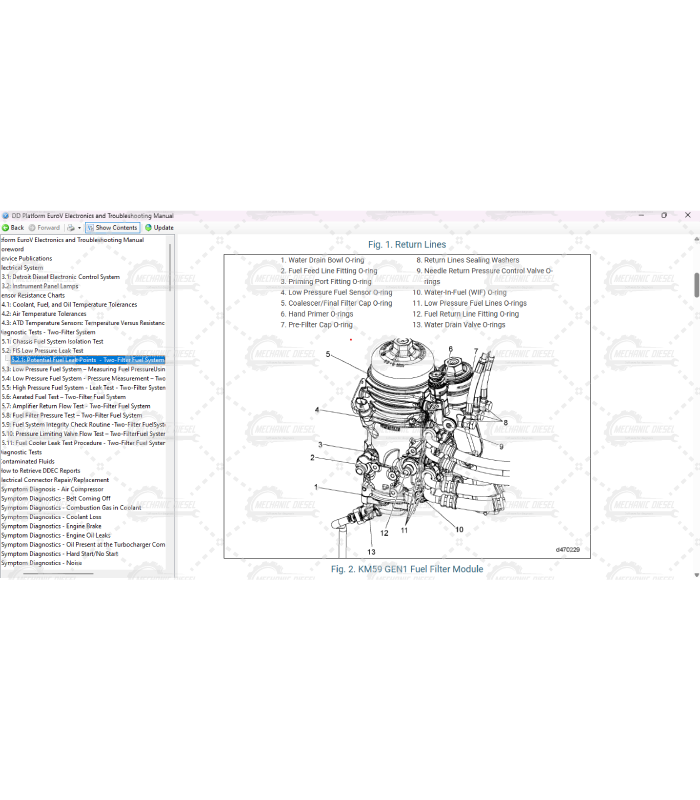Toggle the Show Contents button
Viewport: 700px width, 800px height.
[112, 227]
